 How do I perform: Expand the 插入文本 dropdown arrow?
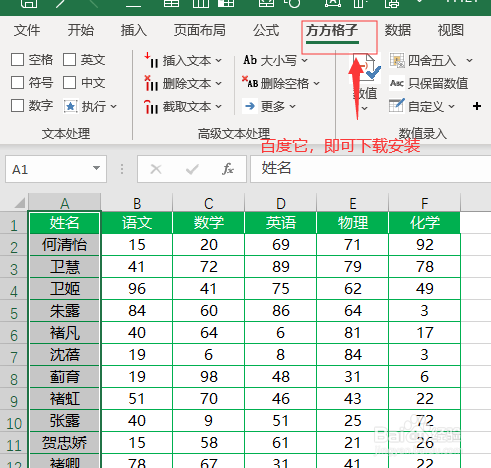pyautogui.click(x=218, y=61)
